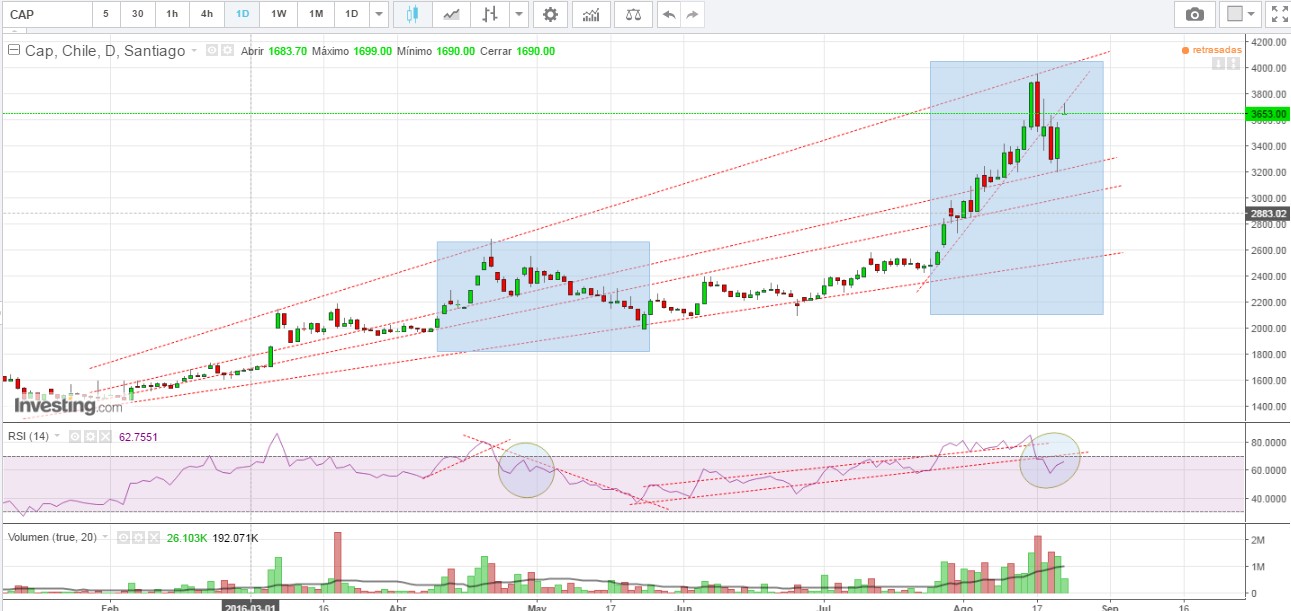Click the 2M volume axis label
The height and width of the screenshot is (611, 1291).
click(1256, 539)
